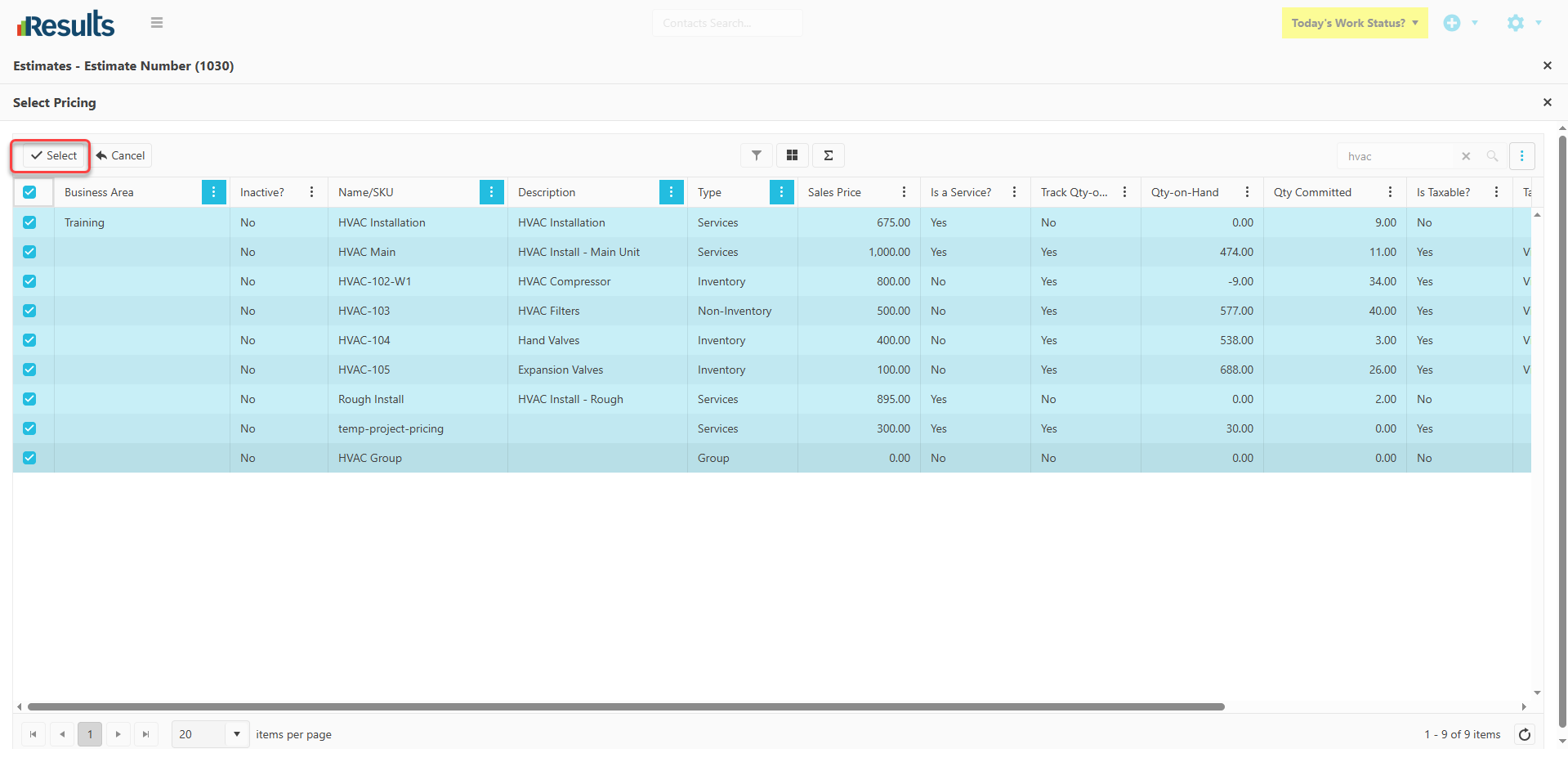This screenshot has height=771, width=1568.
Task: Go to the previous page
Action: pos(62,734)
